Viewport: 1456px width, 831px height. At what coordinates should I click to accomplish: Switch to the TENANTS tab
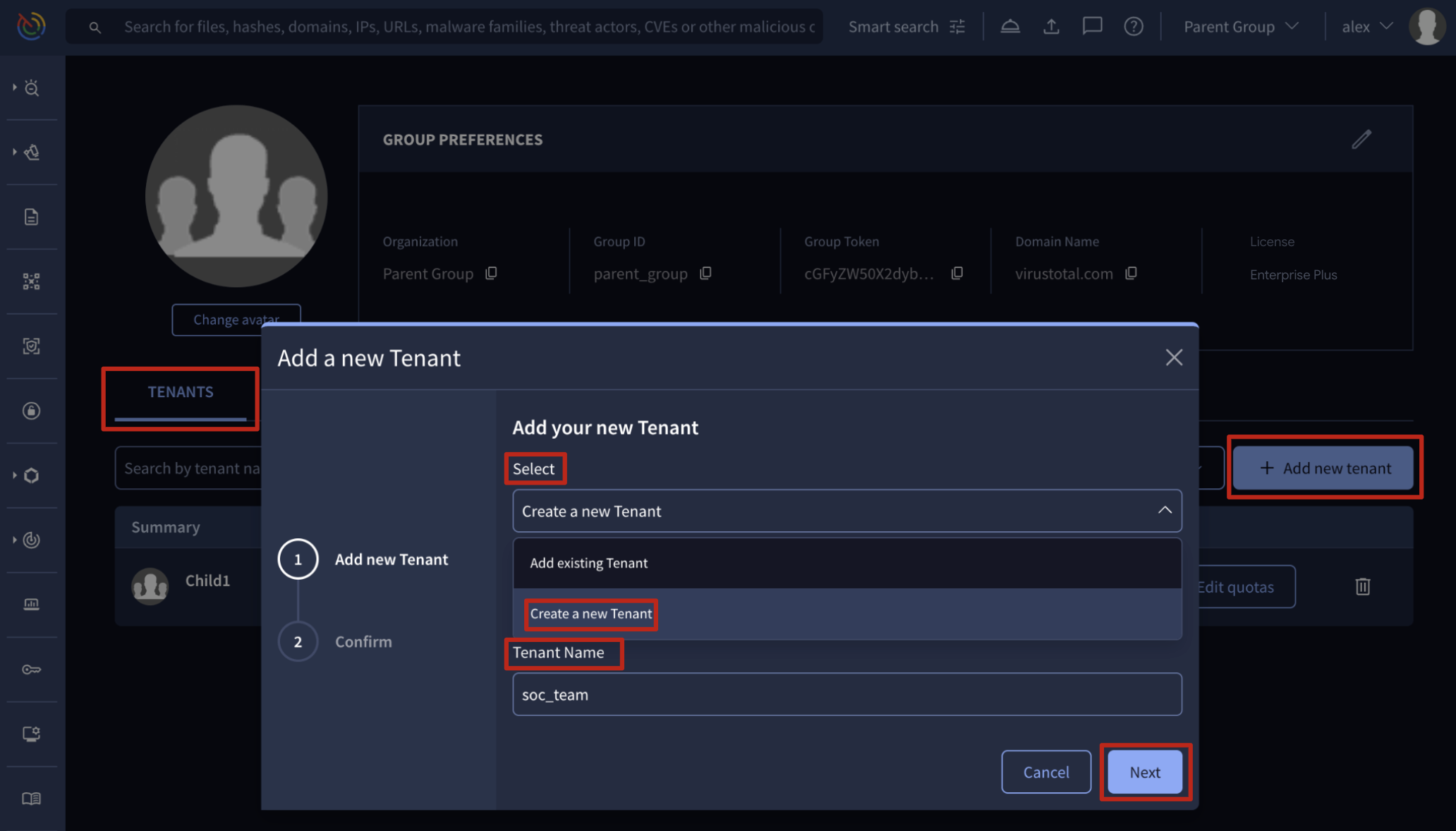click(181, 392)
